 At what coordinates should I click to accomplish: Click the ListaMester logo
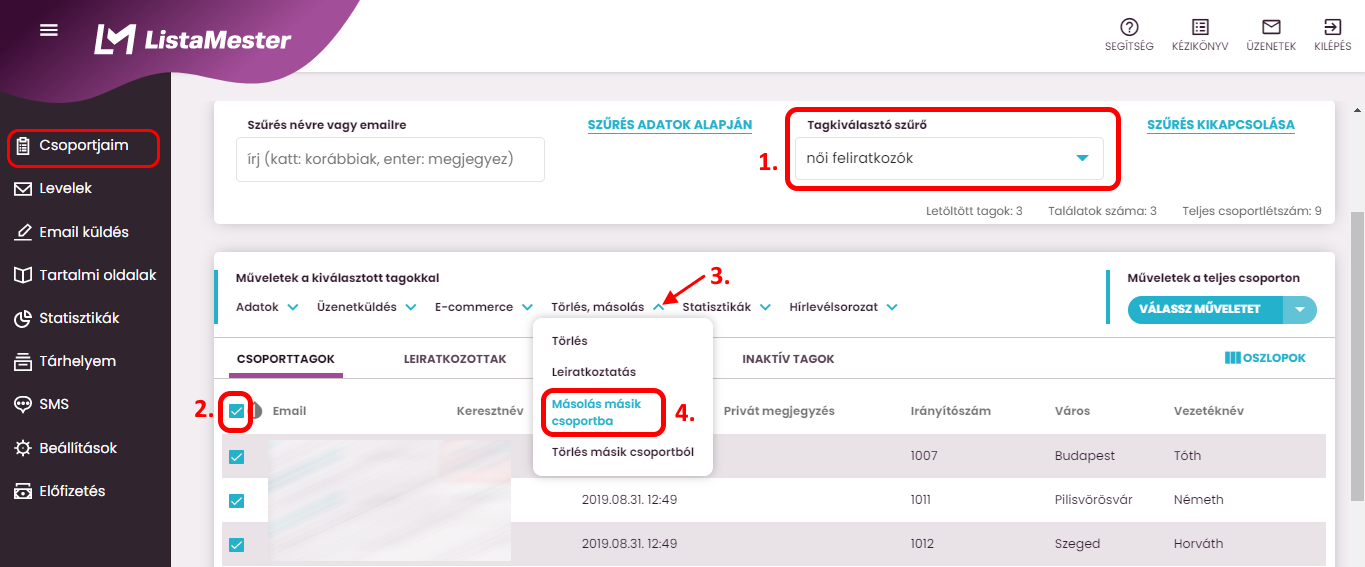coord(193,39)
